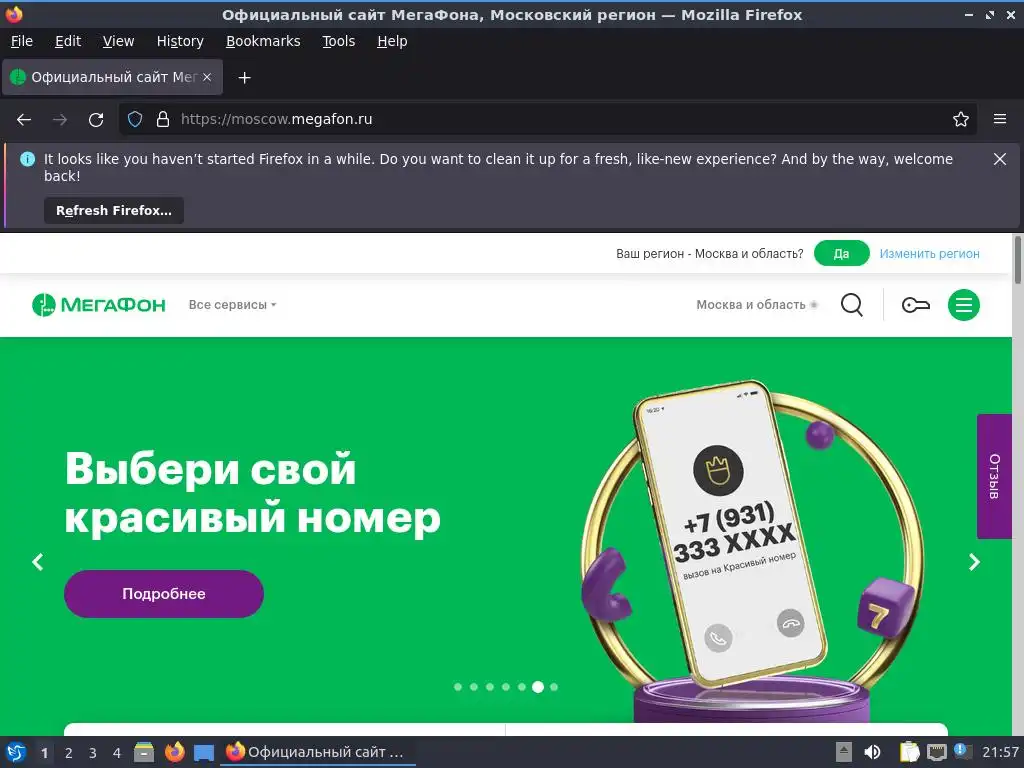Open the Edit menu

point(68,41)
